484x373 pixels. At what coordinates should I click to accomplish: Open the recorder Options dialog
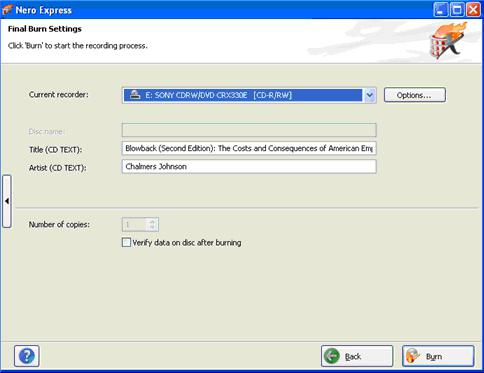pyautogui.click(x=415, y=95)
